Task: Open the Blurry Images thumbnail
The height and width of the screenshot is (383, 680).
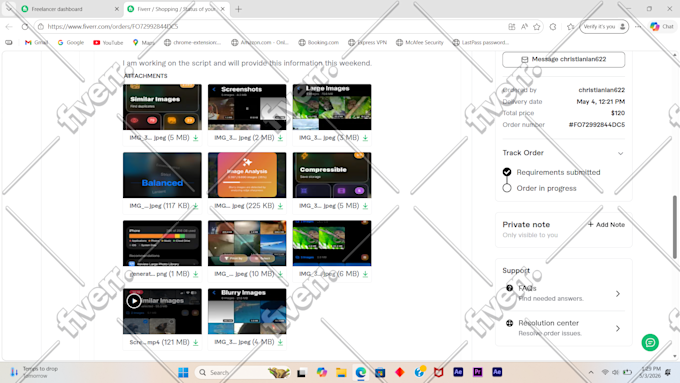Action: [x=247, y=311]
